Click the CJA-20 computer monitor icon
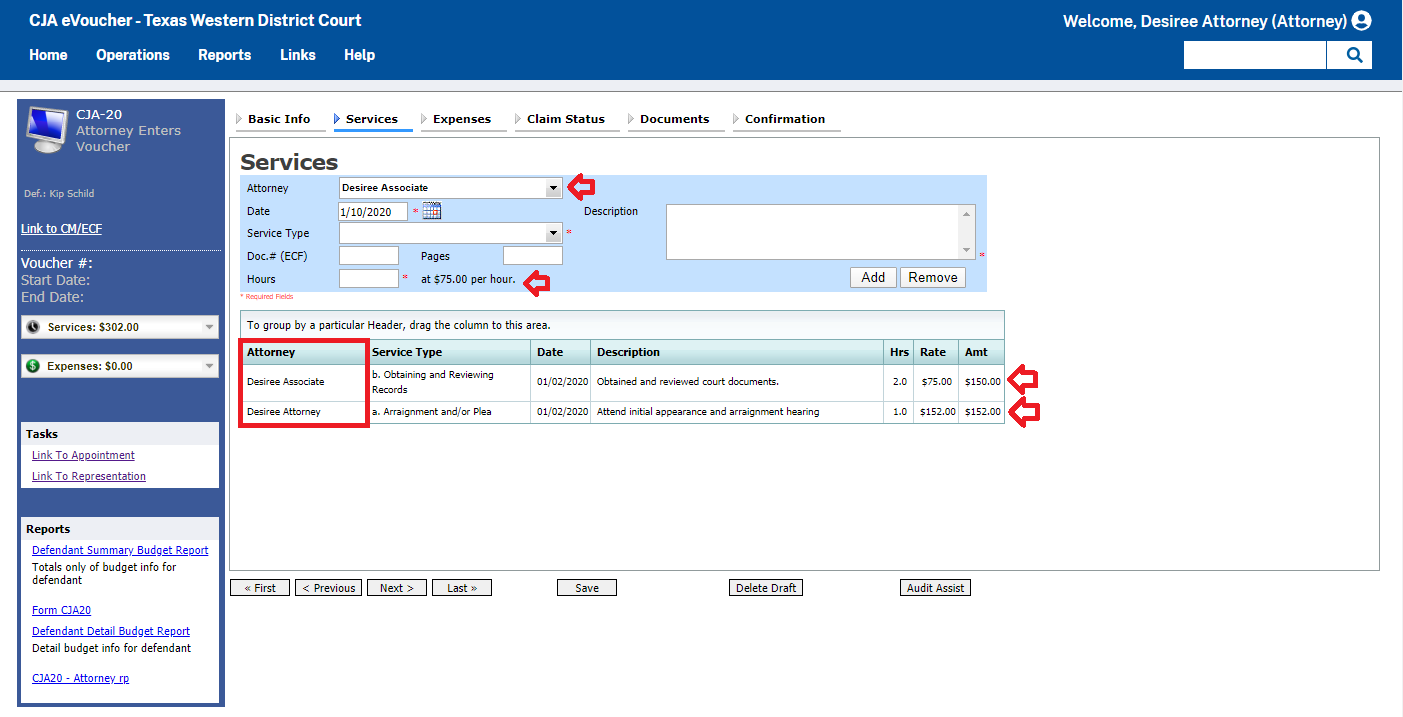Screen dimensions: 1403x717 coord(47,129)
